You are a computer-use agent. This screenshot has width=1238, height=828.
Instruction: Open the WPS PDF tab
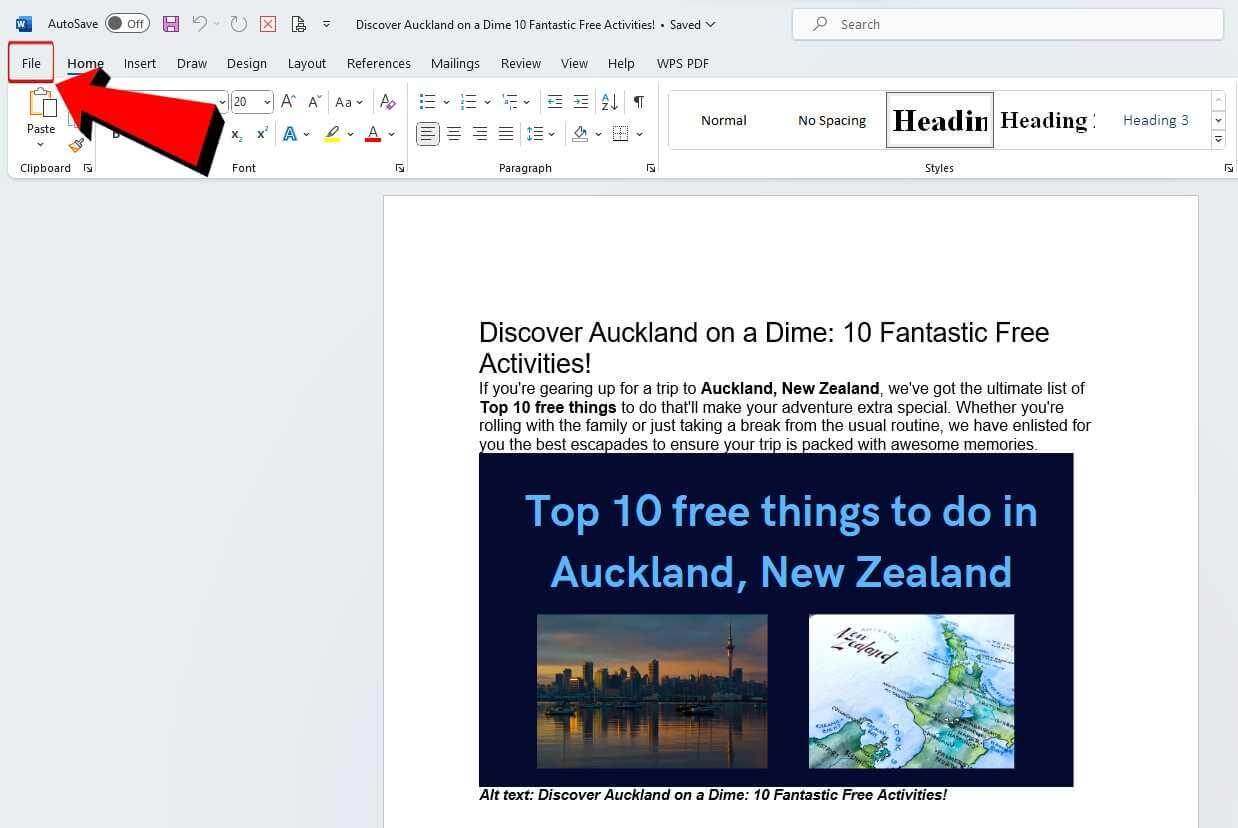682,63
